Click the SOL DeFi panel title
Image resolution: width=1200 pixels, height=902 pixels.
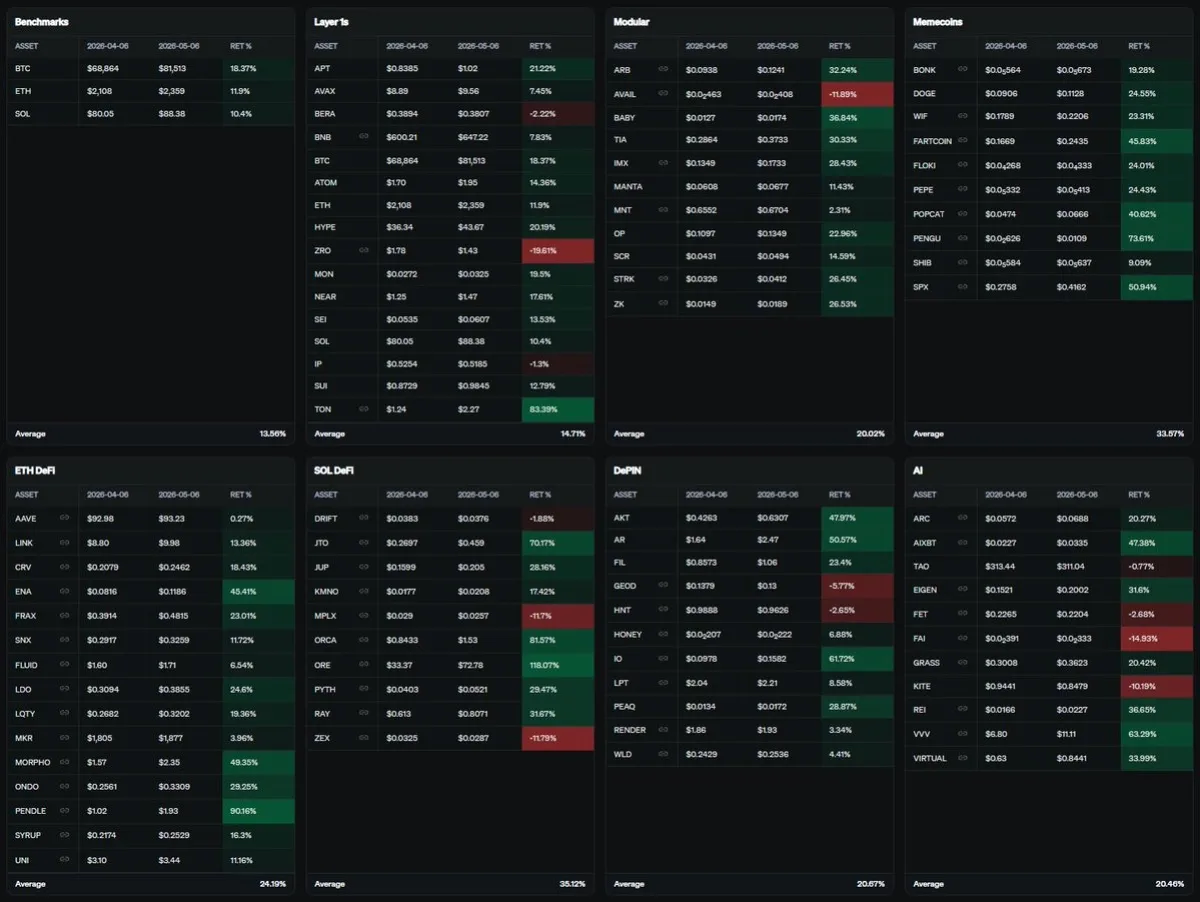[x=334, y=470]
